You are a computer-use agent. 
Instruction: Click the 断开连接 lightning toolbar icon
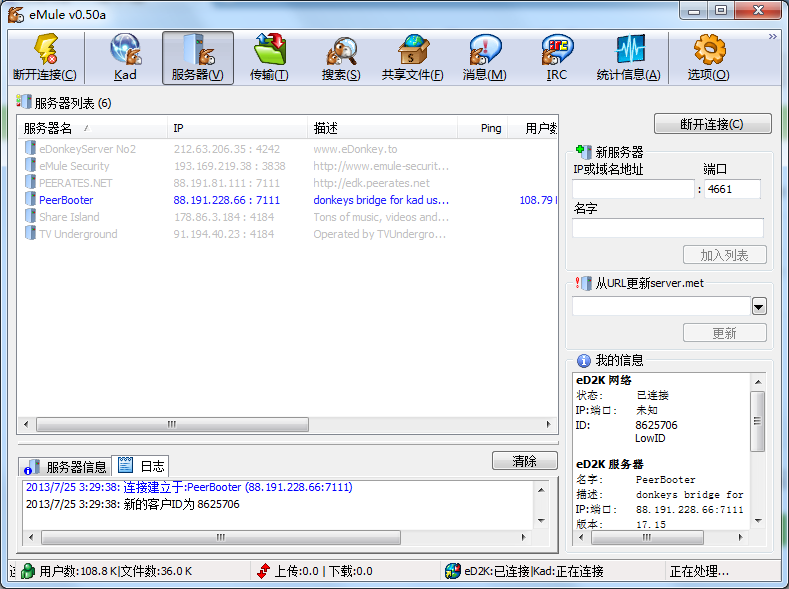[x=45, y=49]
